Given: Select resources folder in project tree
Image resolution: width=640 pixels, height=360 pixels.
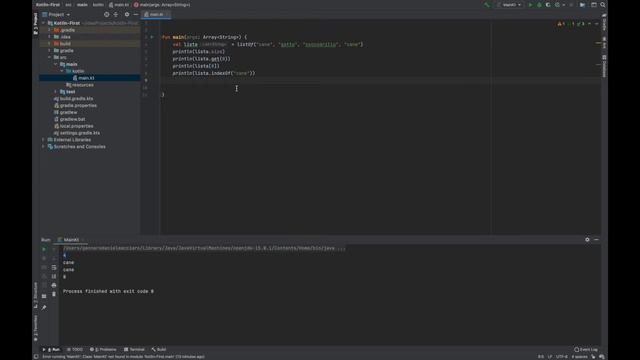Looking at the screenshot, I should tap(80, 85).
